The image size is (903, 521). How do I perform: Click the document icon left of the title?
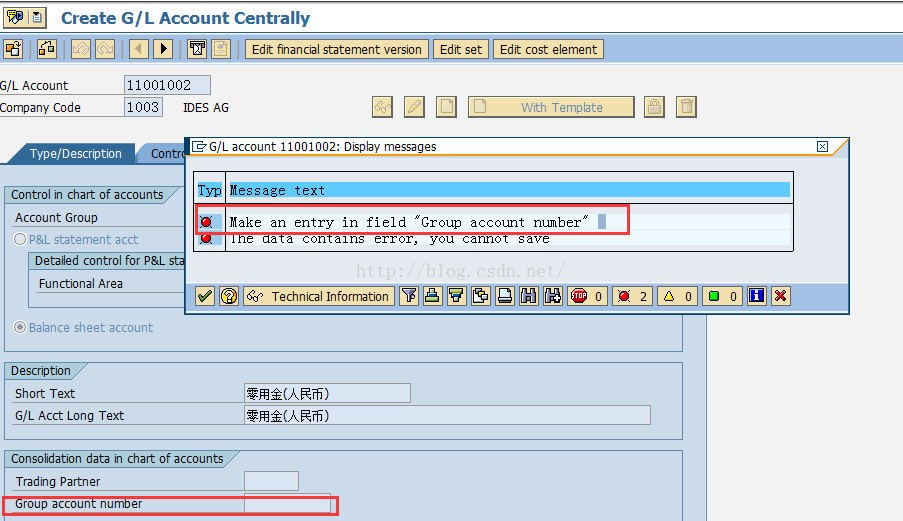click(x=37, y=17)
